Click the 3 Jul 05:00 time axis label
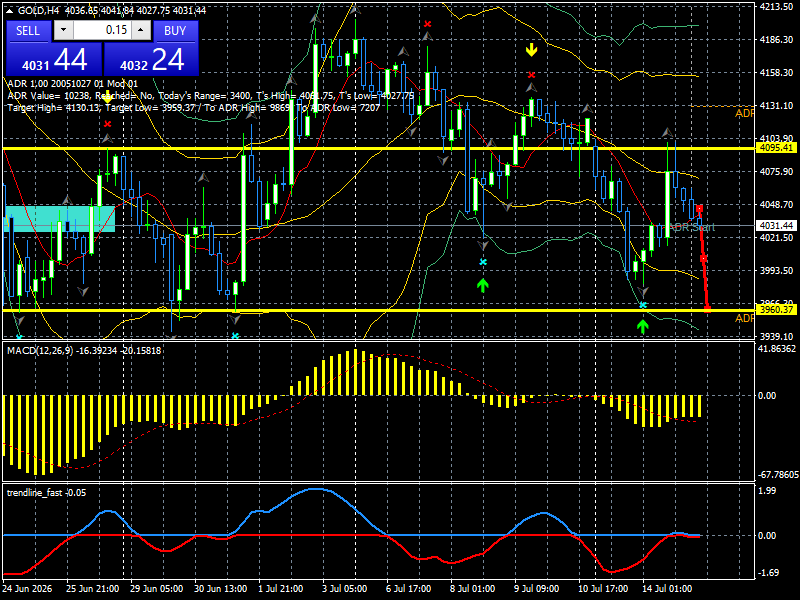 (x=344, y=589)
